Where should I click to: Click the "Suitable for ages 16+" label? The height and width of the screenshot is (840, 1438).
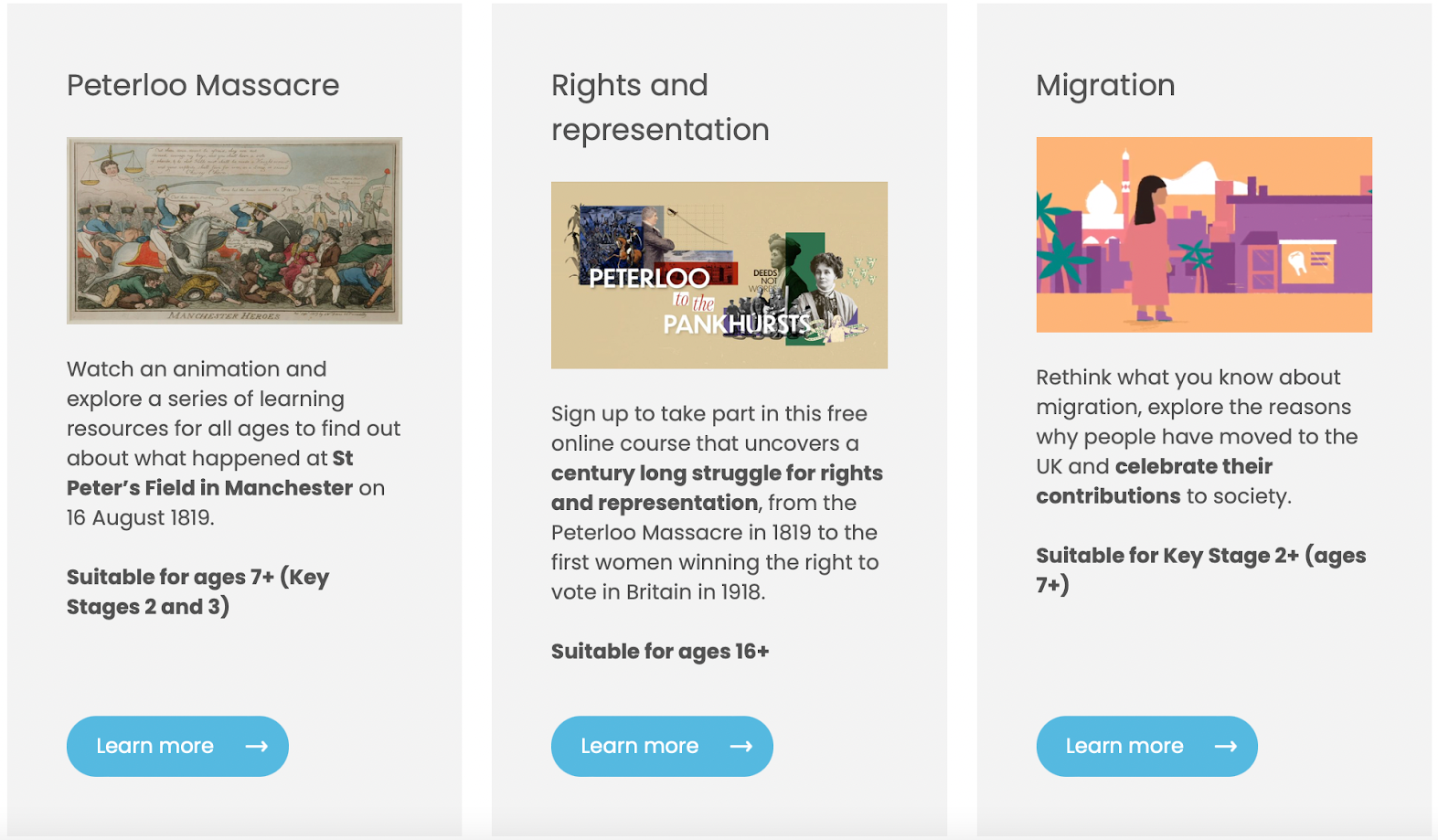pos(660,652)
